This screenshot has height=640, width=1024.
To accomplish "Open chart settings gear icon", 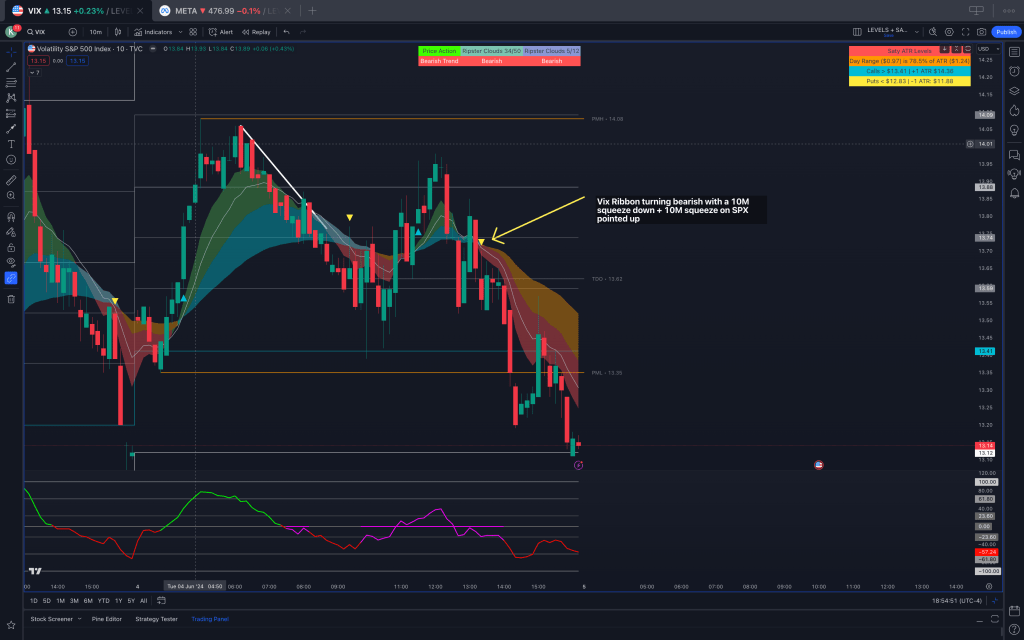I will [948, 32].
